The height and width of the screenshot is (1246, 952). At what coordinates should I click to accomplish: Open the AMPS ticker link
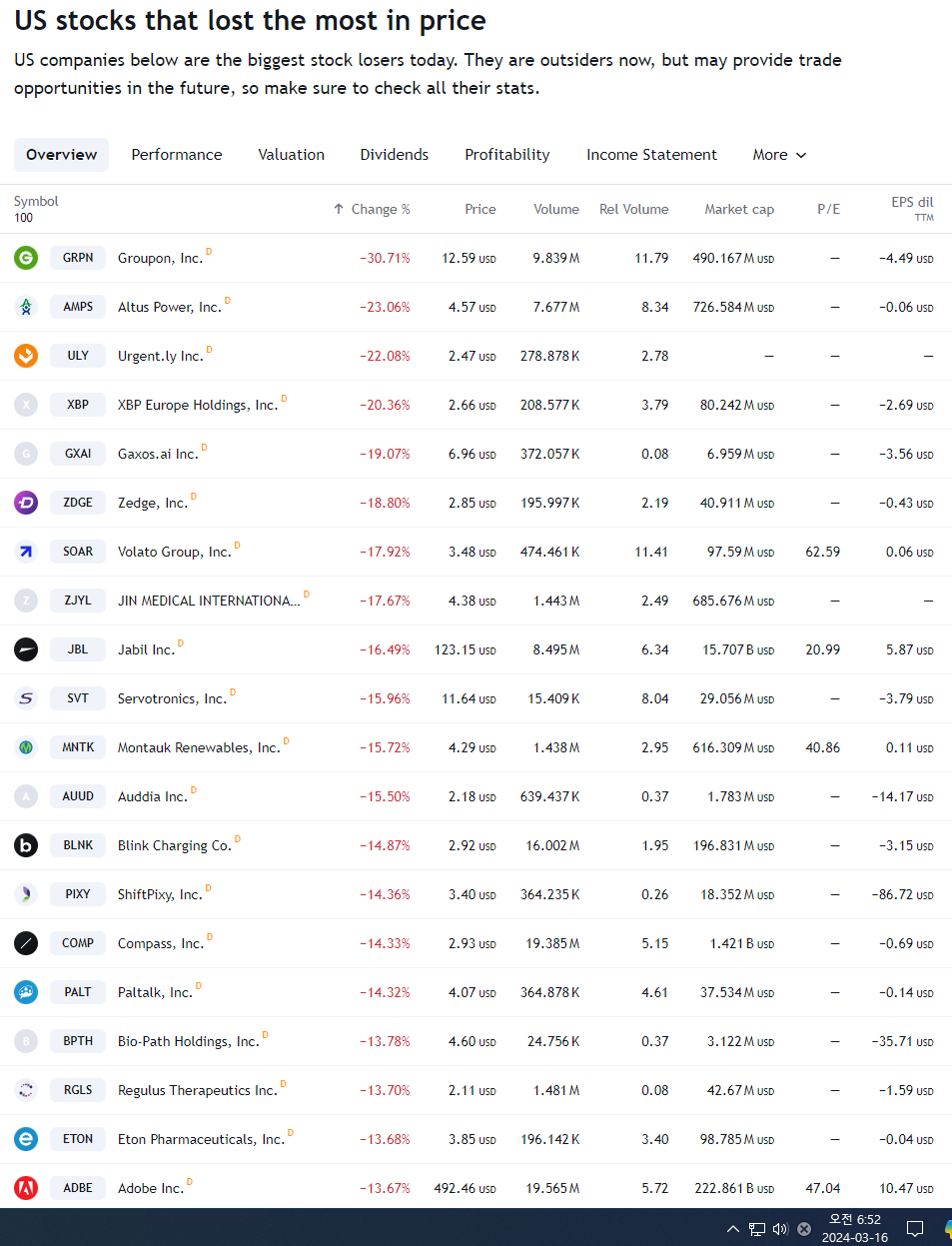tap(78, 307)
